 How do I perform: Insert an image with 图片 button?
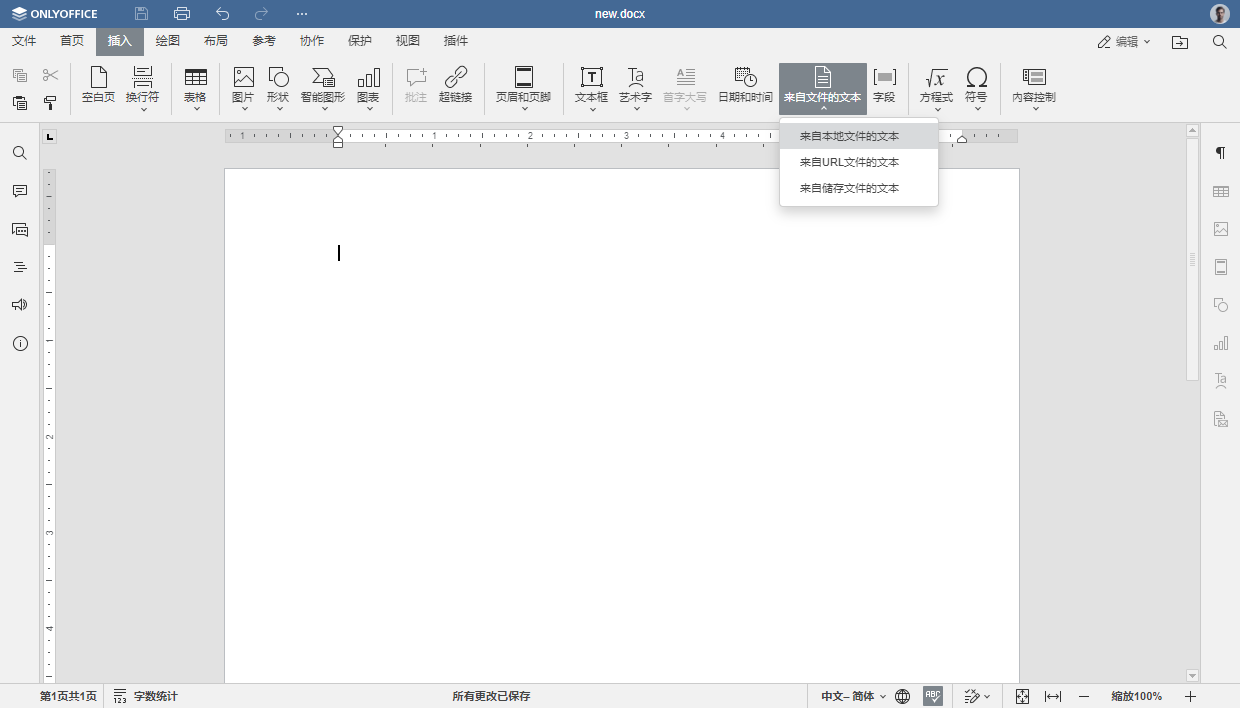coord(243,86)
